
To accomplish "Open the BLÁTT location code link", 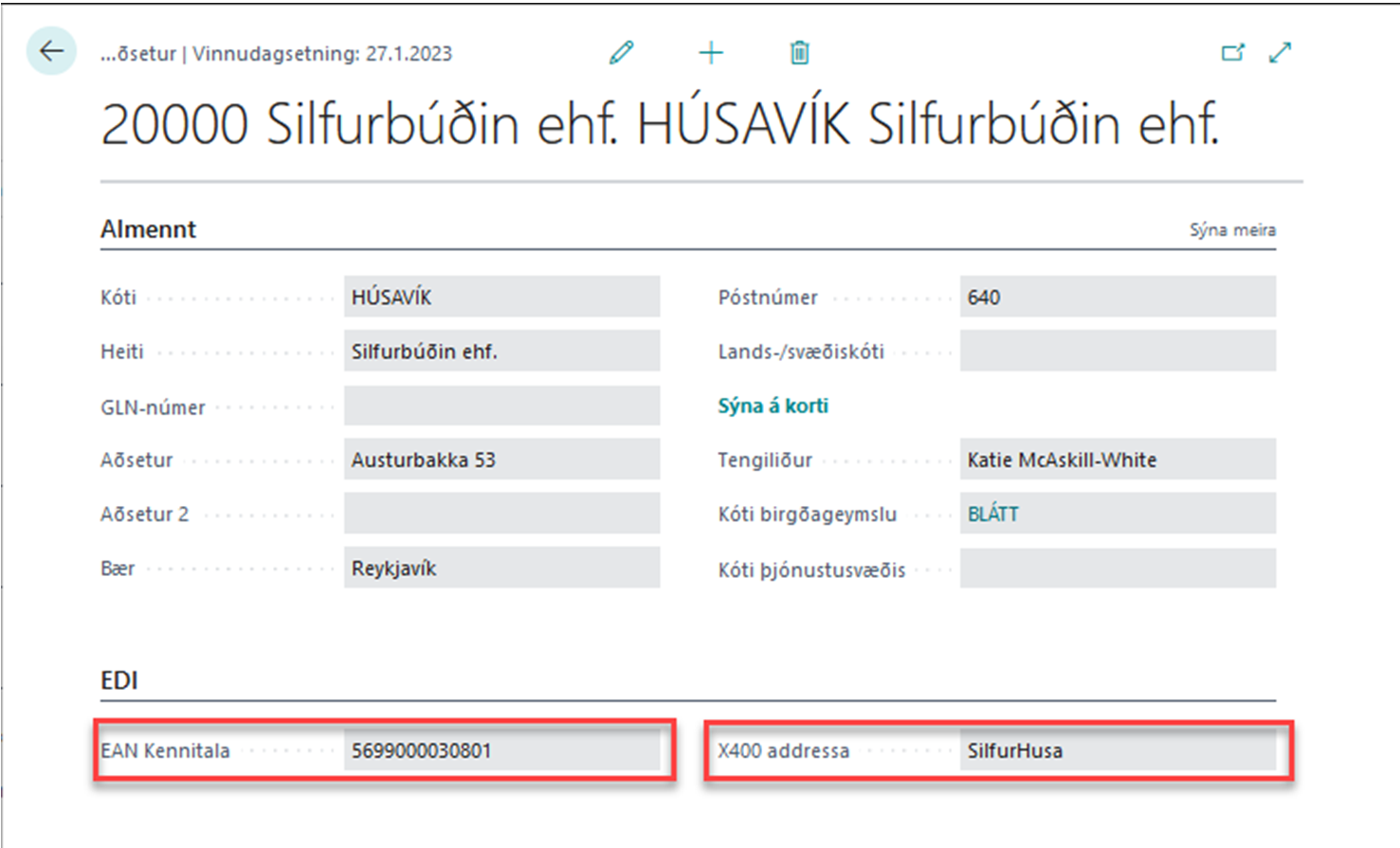I will pos(992,514).
